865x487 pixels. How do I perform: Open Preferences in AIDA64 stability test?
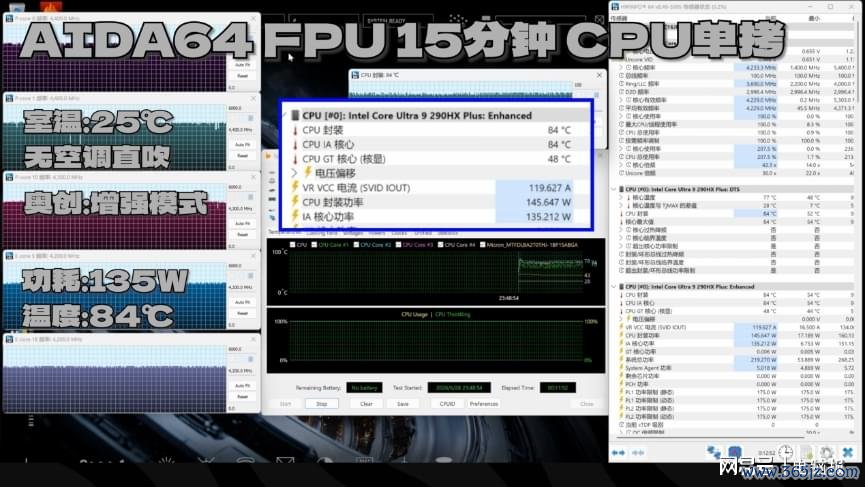(484, 404)
